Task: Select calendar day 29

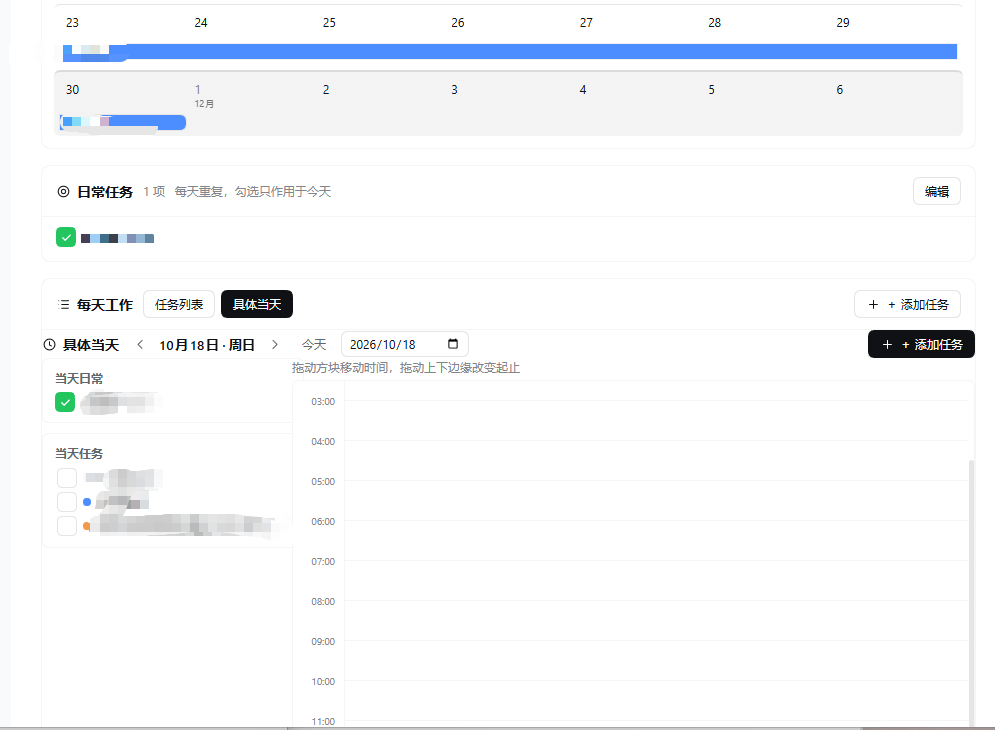Action: [843, 23]
